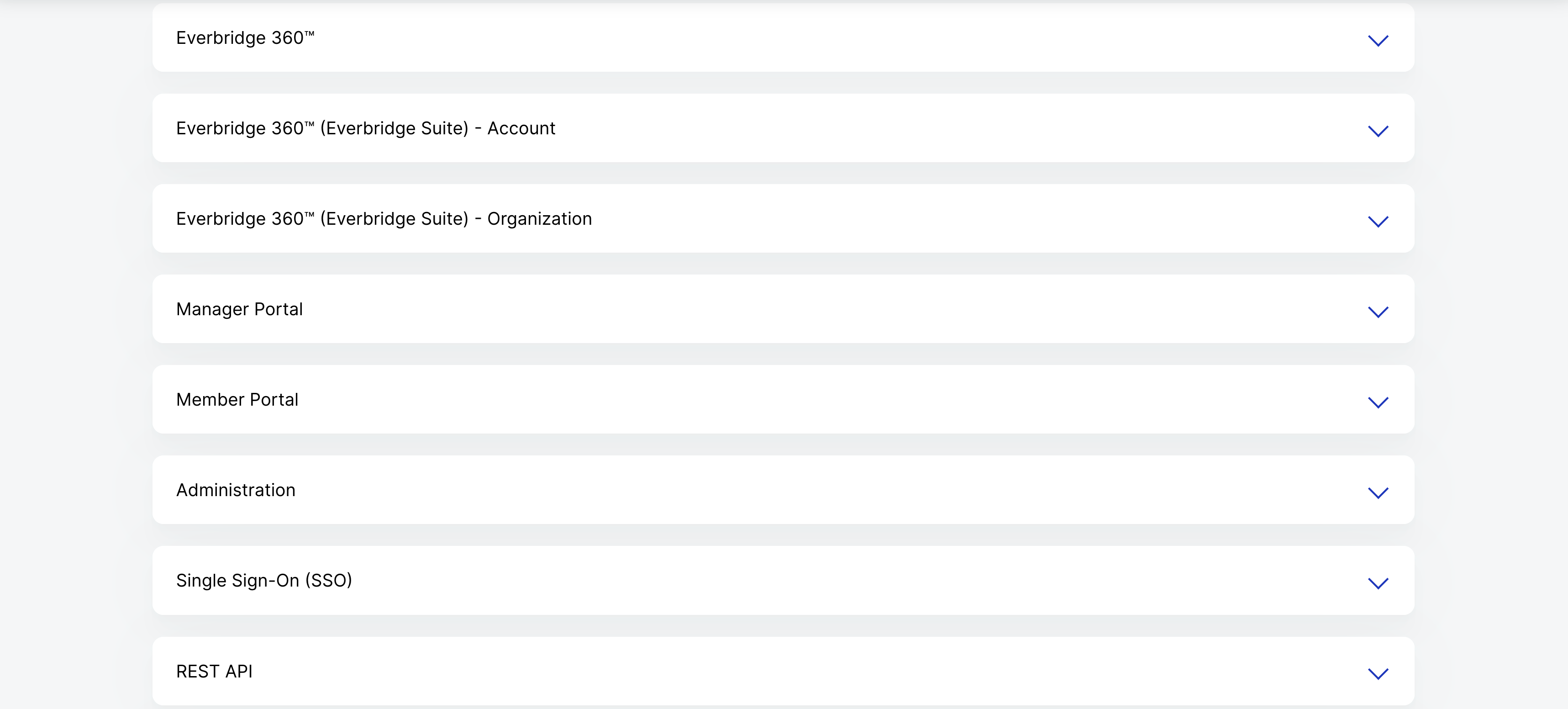Click the "Everbridge 360™" heading text
The image size is (1568, 709).
245,38
